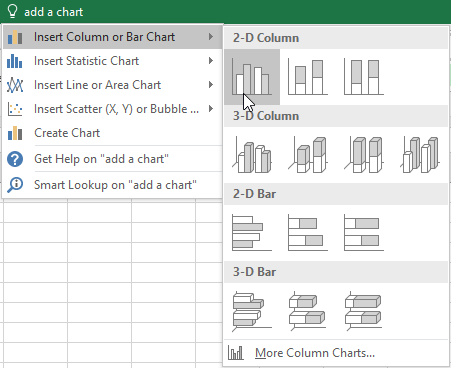Select the Create Chart menu item

pos(113,133)
